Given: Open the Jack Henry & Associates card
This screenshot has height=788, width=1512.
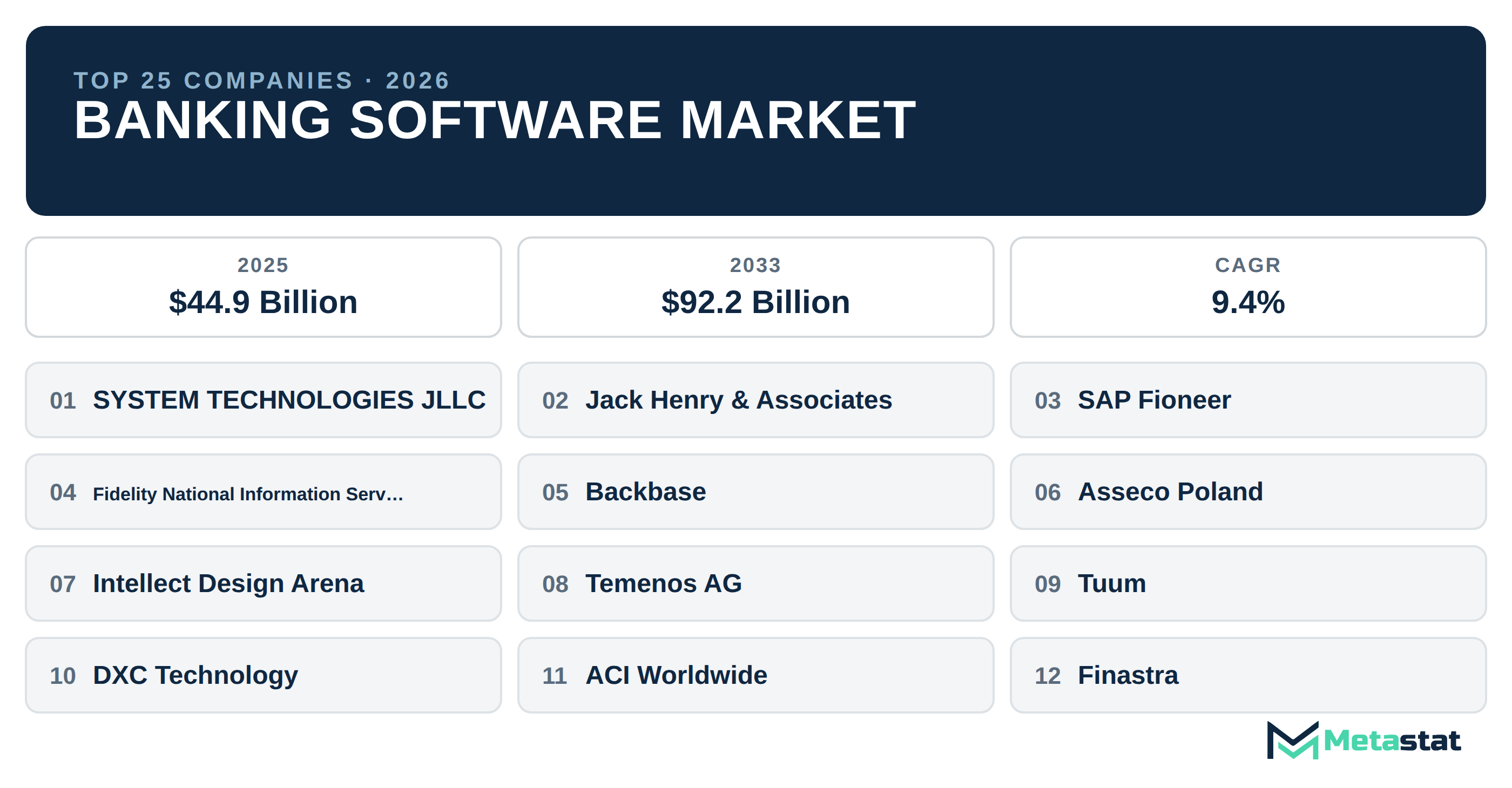Looking at the screenshot, I should click(x=755, y=400).
